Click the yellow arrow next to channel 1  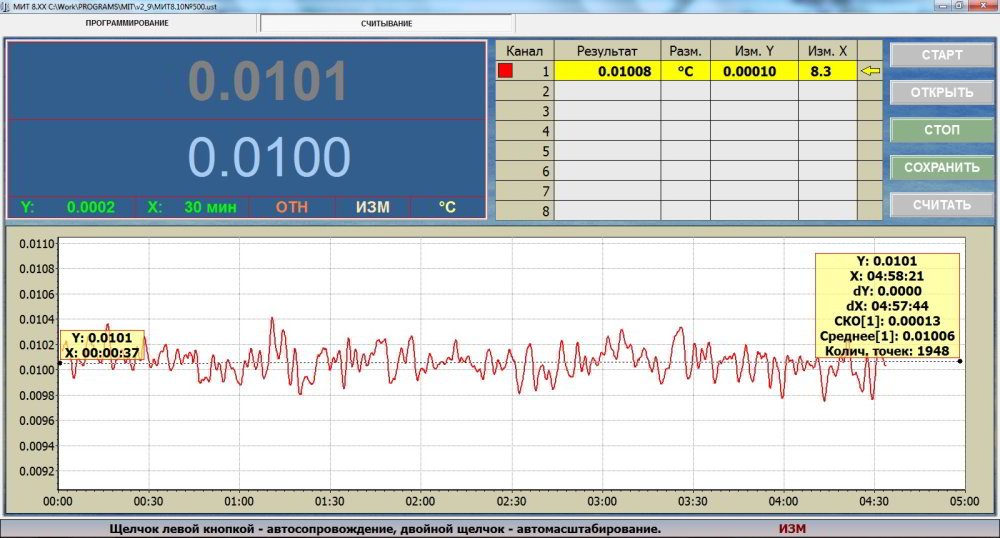(x=870, y=71)
